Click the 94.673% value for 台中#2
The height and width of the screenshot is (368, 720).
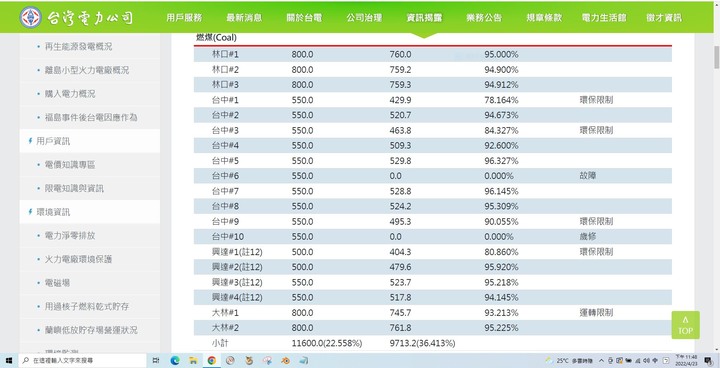click(501, 115)
